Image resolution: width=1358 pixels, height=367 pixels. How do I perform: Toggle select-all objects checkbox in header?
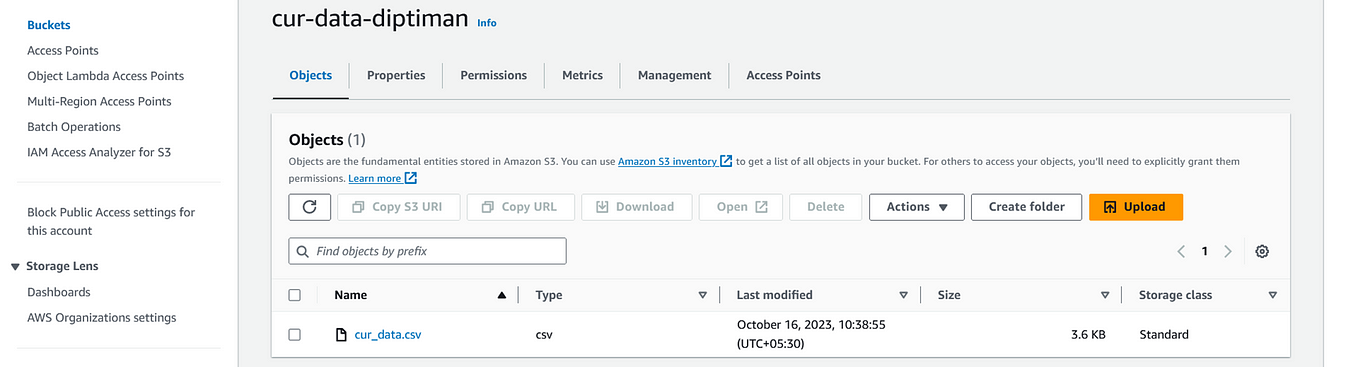click(294, 295)
